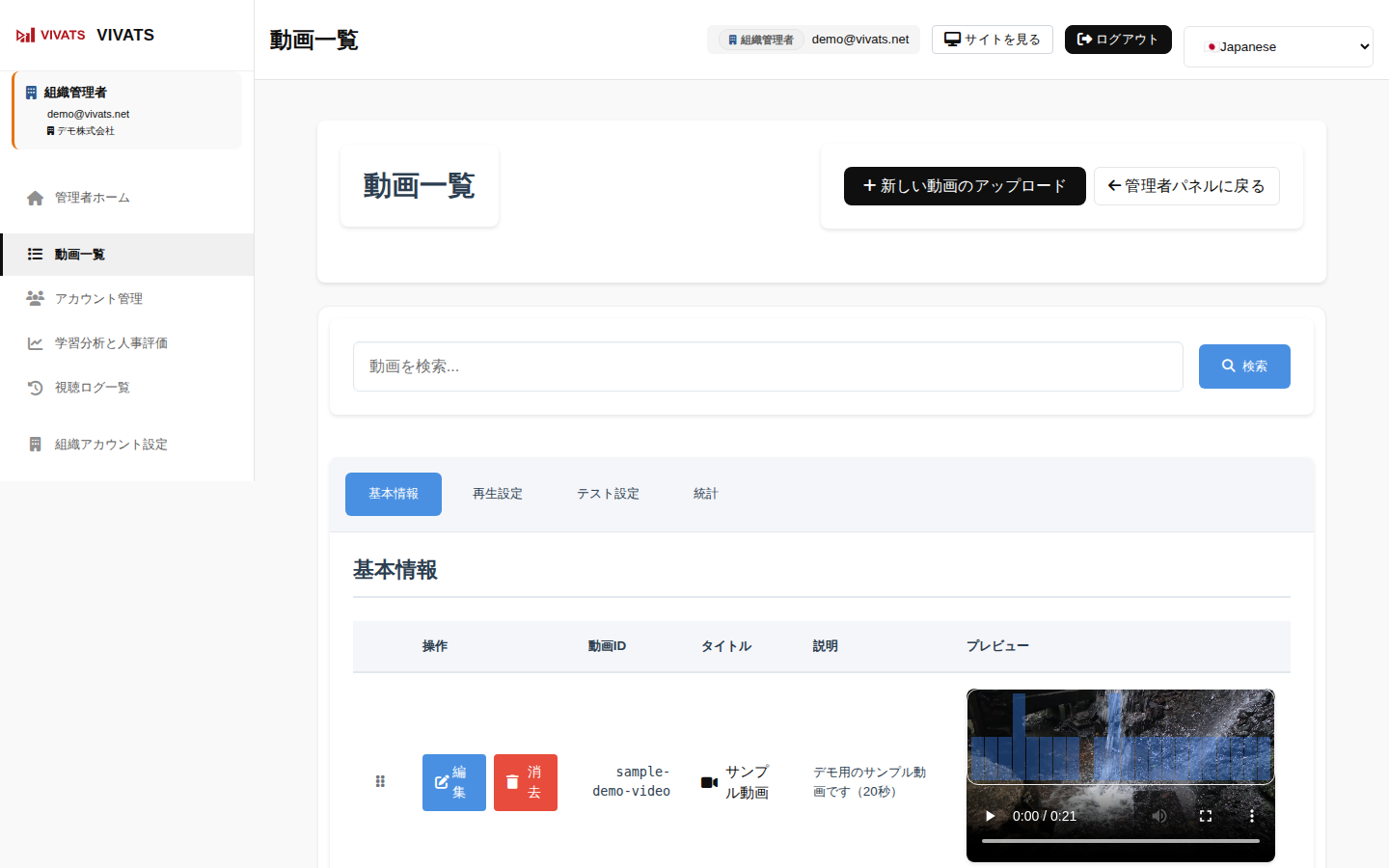Click the 動画ID column header
Viewport: 1389px width, 868px height.
[607, 646]
